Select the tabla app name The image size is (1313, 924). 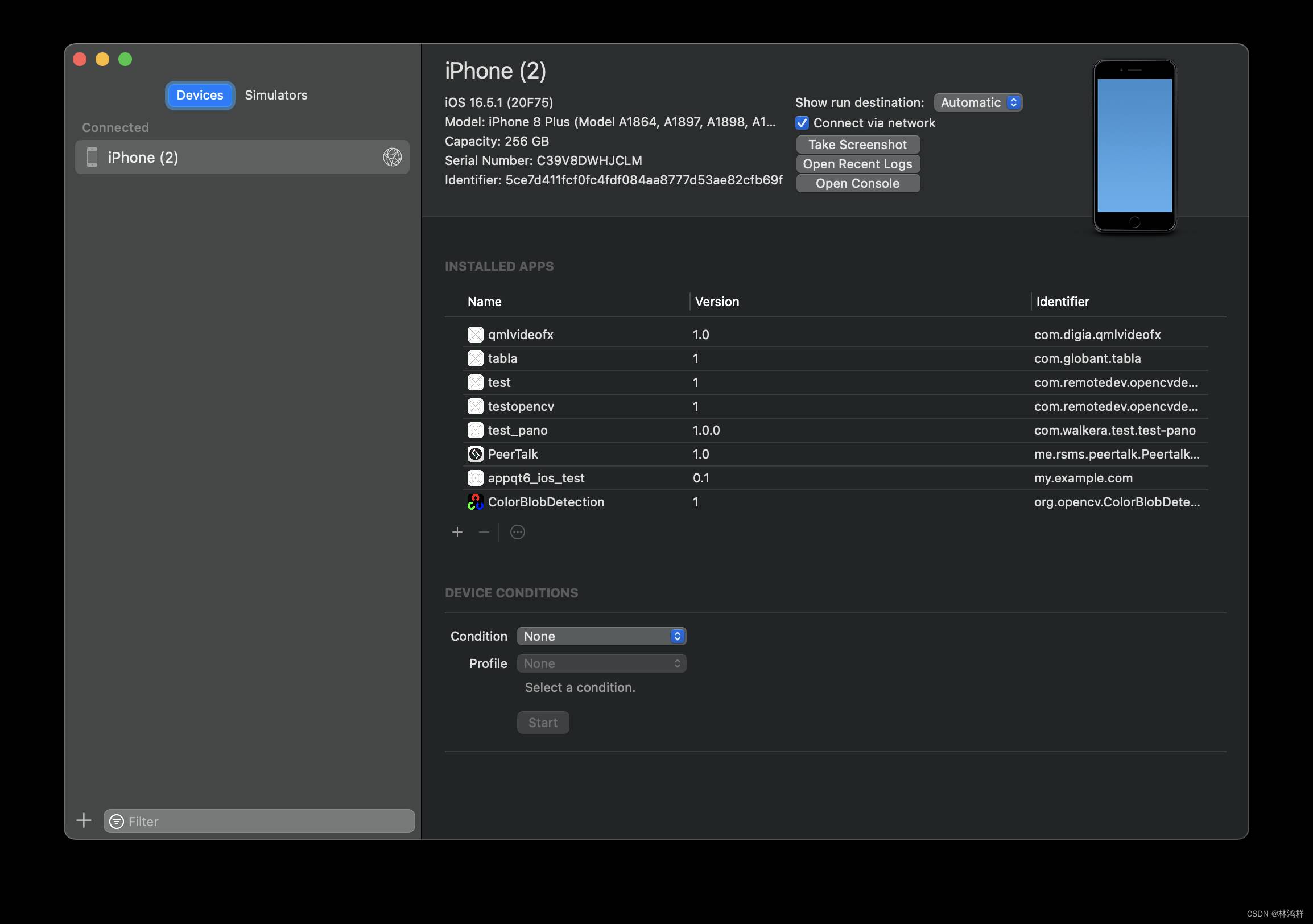(502, 358)
